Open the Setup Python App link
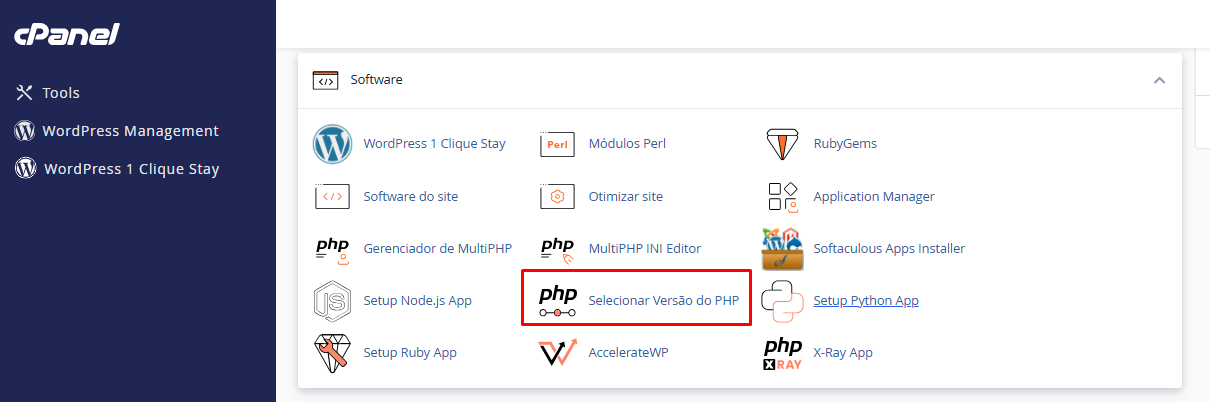 tap(866, 300)
